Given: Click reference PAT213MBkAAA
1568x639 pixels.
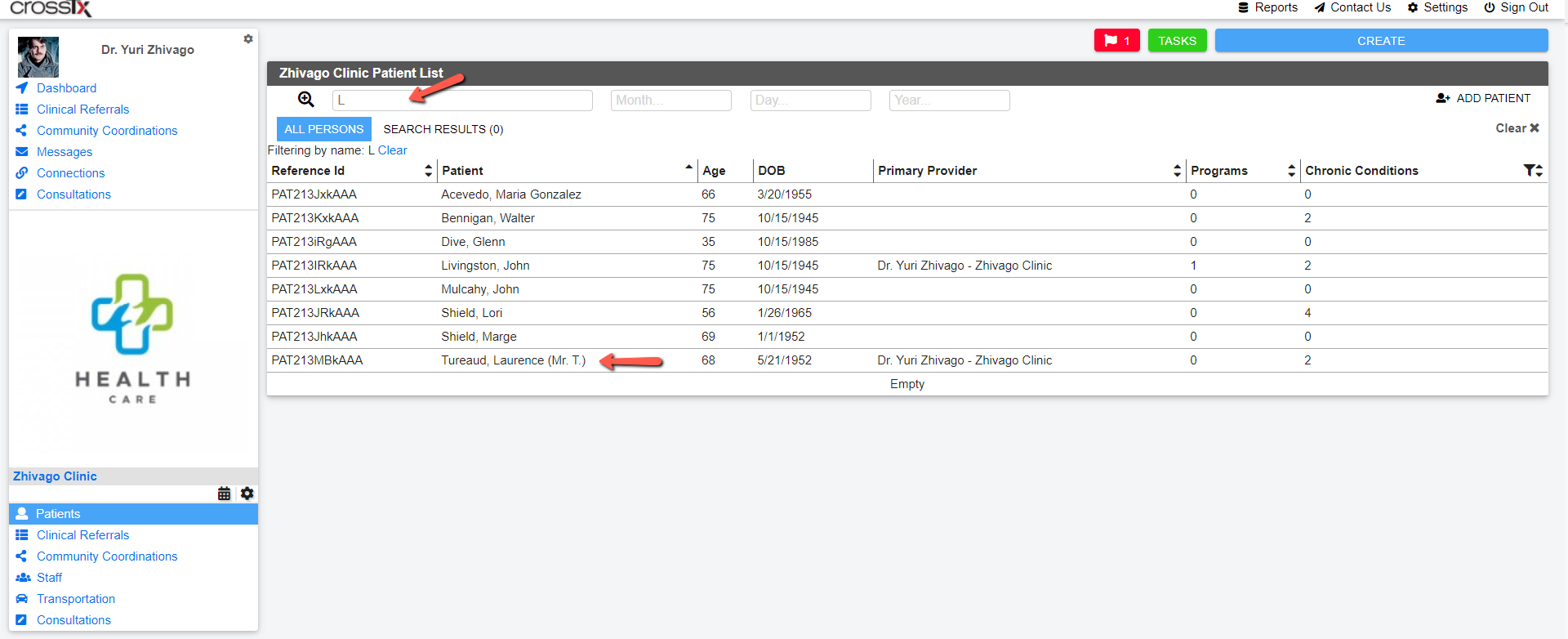Looking at the screenshot, I should point(317,360).
